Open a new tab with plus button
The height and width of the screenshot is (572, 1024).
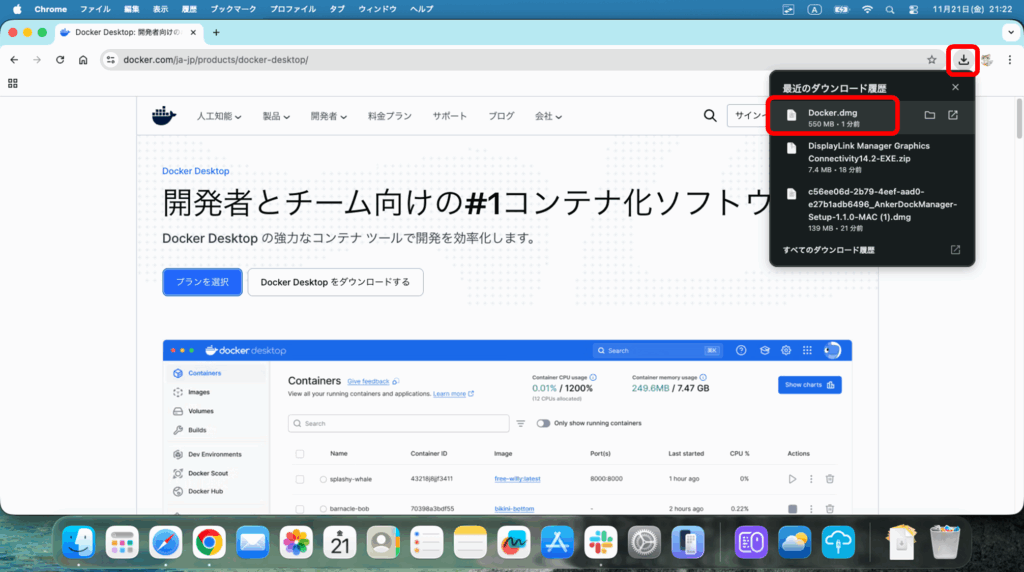coord(216,32)
